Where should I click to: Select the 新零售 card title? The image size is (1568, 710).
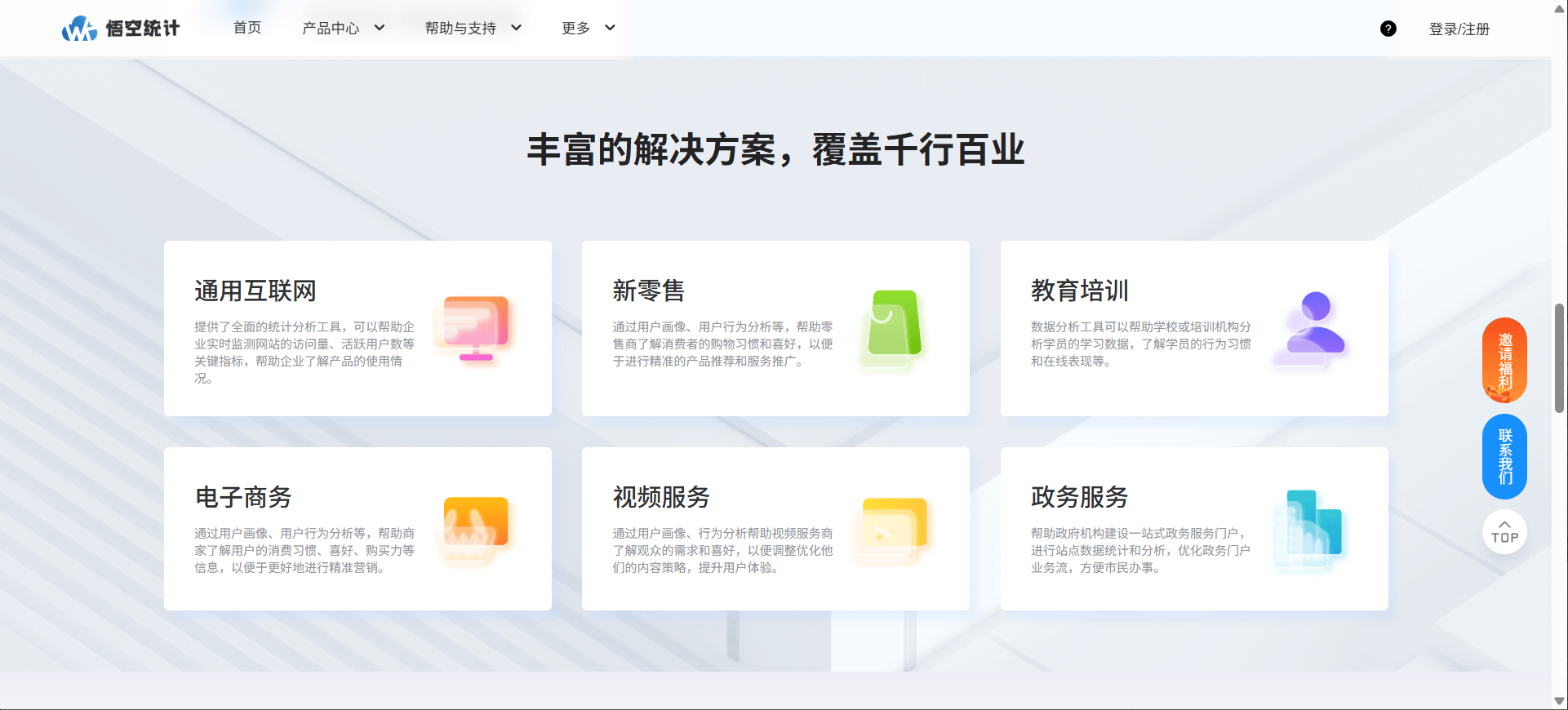[649, 291]
